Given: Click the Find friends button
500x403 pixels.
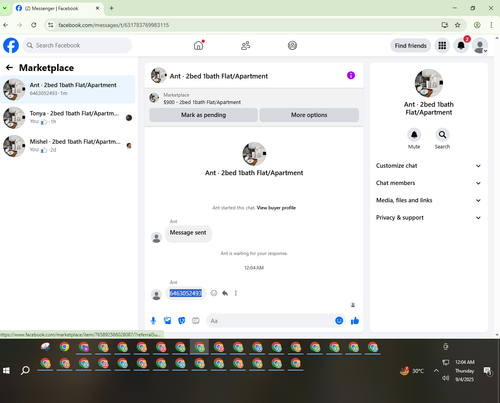Looking at the screenshot, I should click(410, 46).
